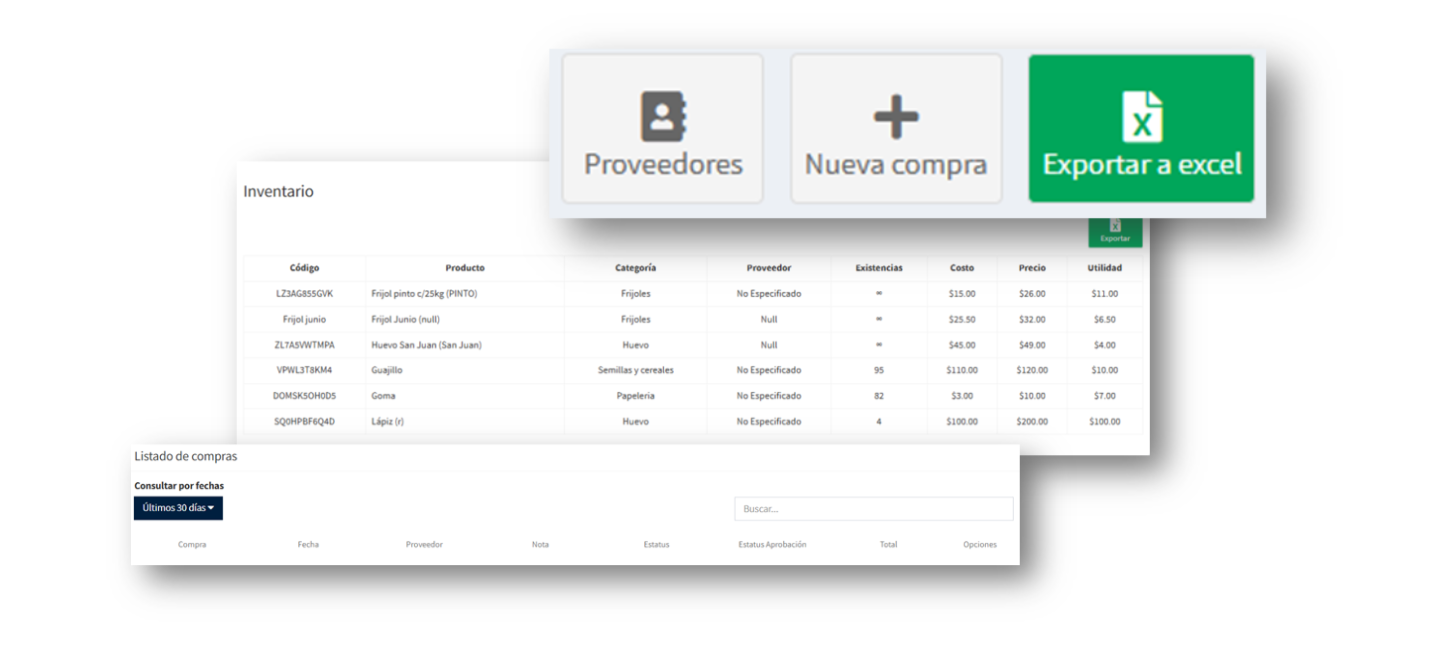This screenshot has width=1429, height=655.
Task: Click the Utilidad column header
Action: click(x=1104, y=268)
